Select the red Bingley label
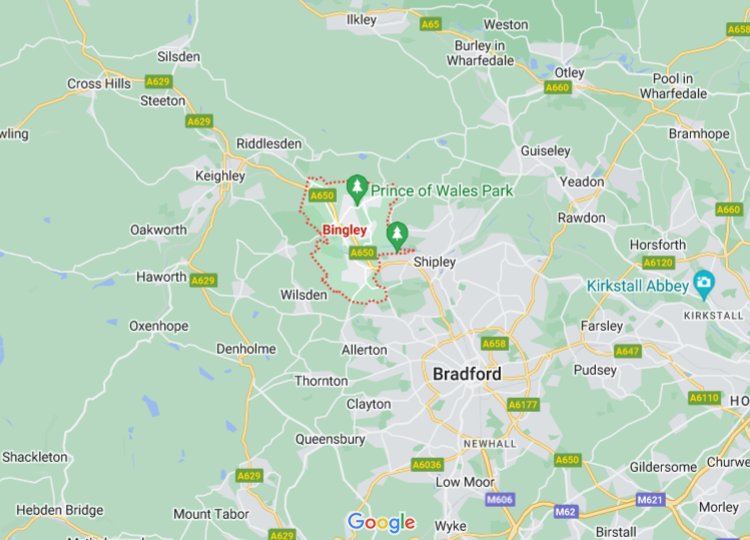Screen dimensions: 750x540 [344, 230]
